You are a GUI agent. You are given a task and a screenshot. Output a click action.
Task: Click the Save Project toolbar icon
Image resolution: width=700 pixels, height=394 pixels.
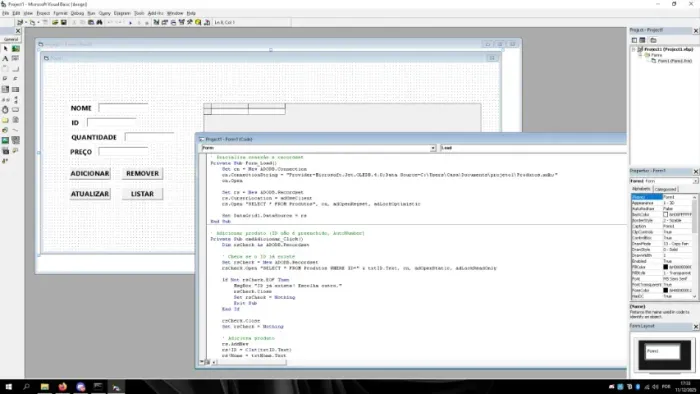coord(63,22)
